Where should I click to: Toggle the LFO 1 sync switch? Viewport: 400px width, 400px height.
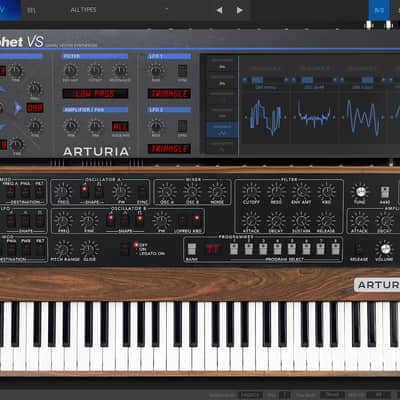pyautogui.click(x=182, y=71)
